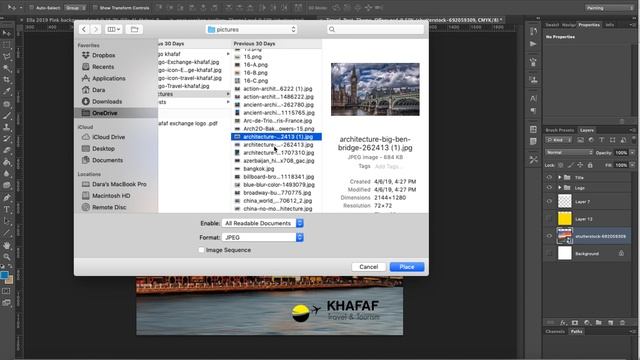The image size is (640, 360).
Task: Select the Eraser tool
Action: 7,151
